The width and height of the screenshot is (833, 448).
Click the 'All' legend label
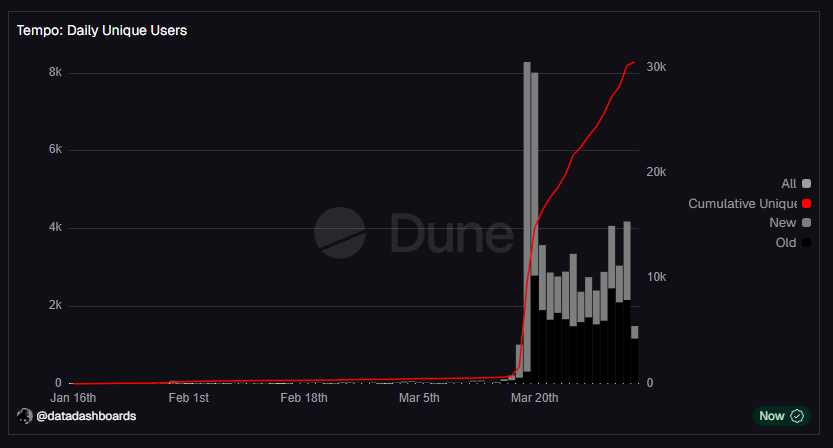pos(789,184)
